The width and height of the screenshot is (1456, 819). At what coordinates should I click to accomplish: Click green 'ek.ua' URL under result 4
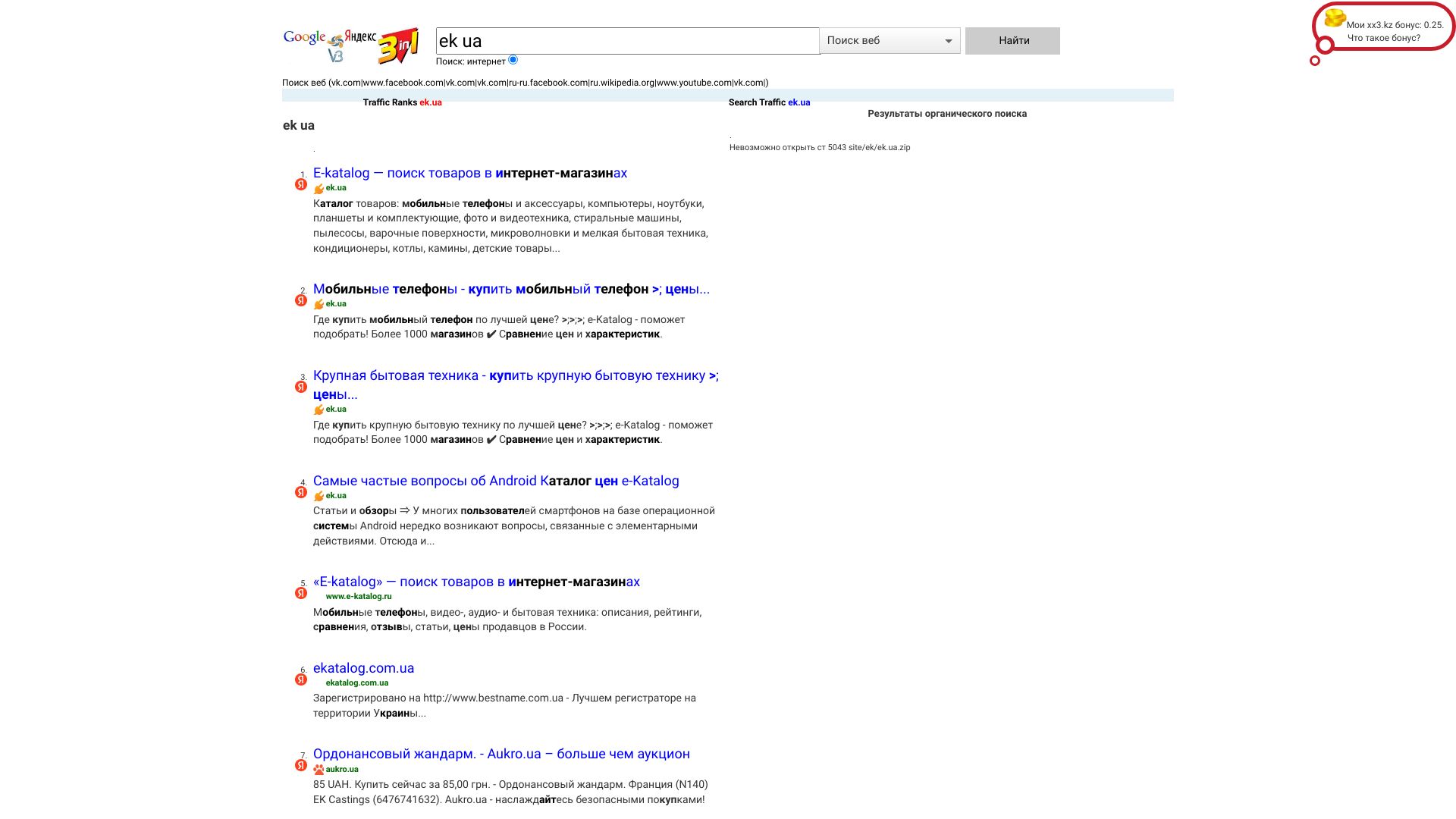click(x=336, y=496)
